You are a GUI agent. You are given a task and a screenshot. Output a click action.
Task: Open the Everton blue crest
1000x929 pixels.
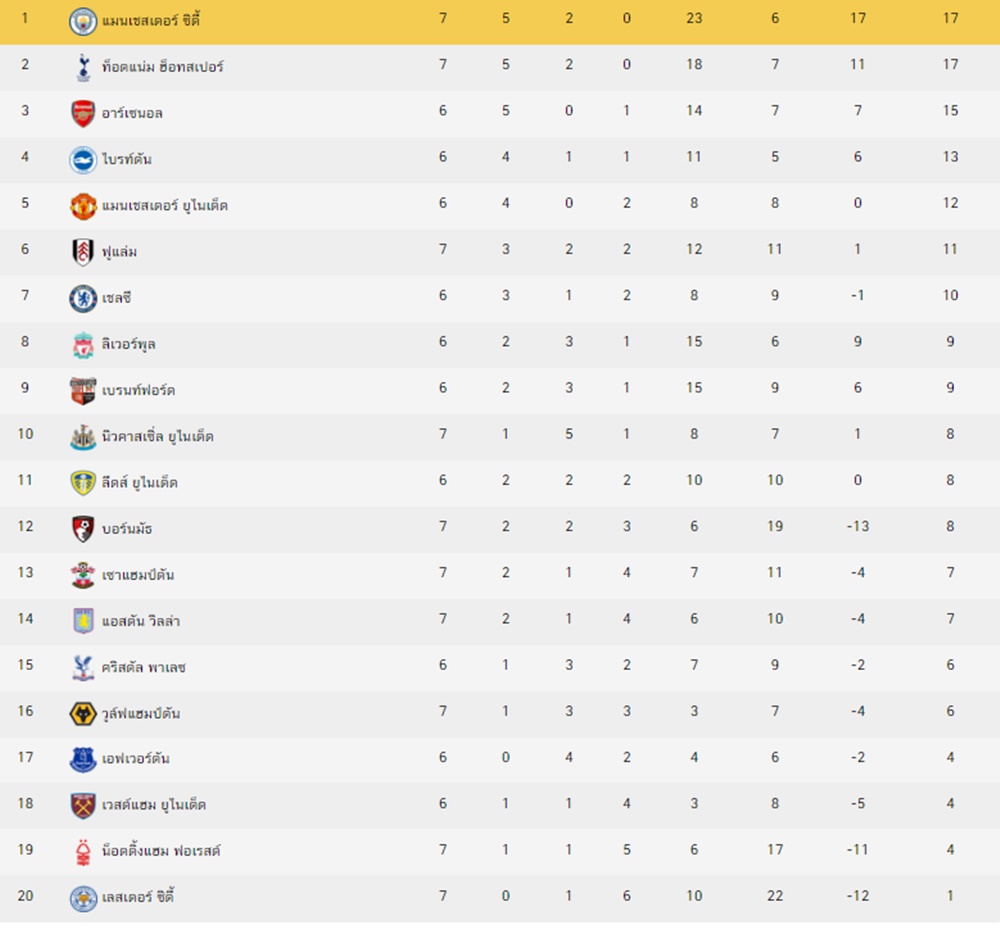[x=83, y=759]
